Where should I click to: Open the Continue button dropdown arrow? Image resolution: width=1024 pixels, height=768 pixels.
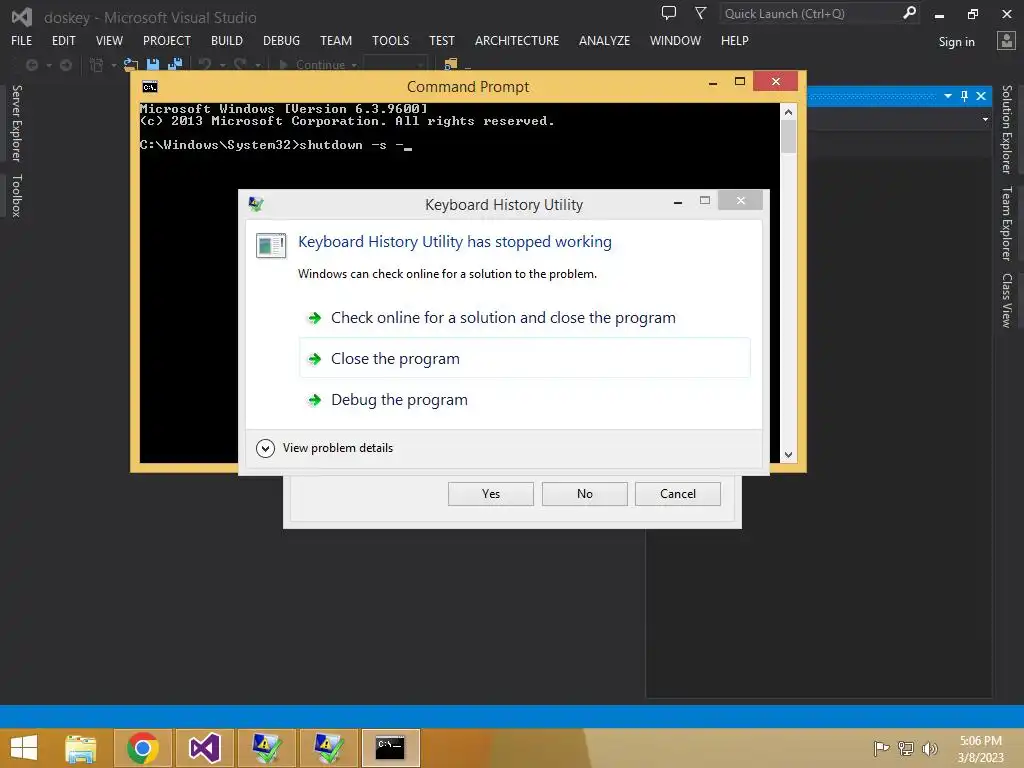click(x=354, y=65)
